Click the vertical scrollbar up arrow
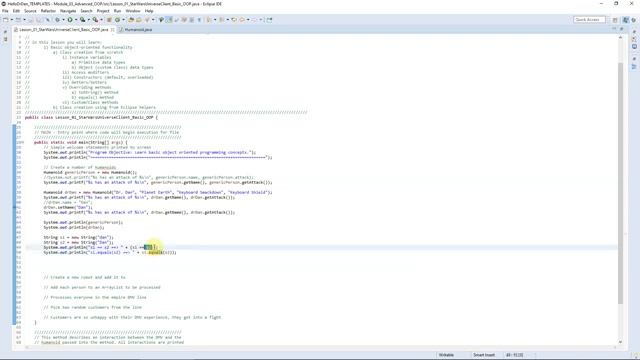640x360 pixels. (x=620, y=37)
